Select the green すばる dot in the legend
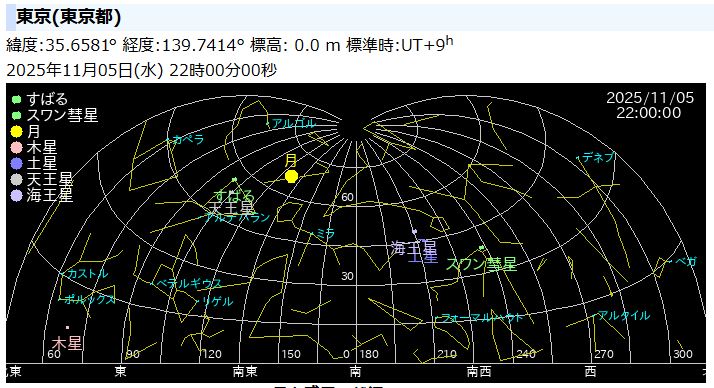The image size is (714, 388). point(16,99)
